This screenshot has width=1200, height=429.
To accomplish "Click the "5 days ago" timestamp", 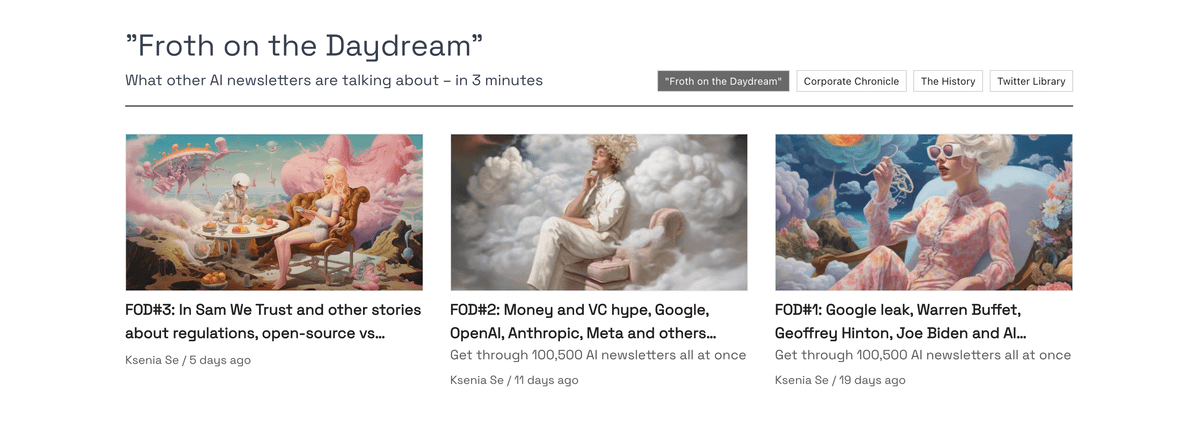I will coord(220,360).
